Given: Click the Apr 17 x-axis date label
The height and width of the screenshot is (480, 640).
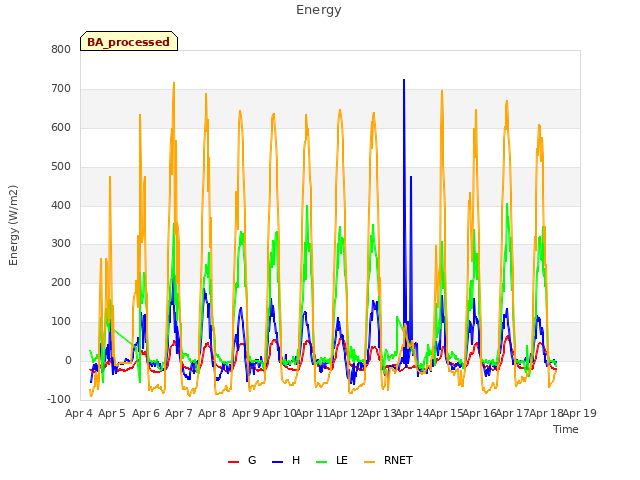Looking at the screenshot, I should coord(513,413).
